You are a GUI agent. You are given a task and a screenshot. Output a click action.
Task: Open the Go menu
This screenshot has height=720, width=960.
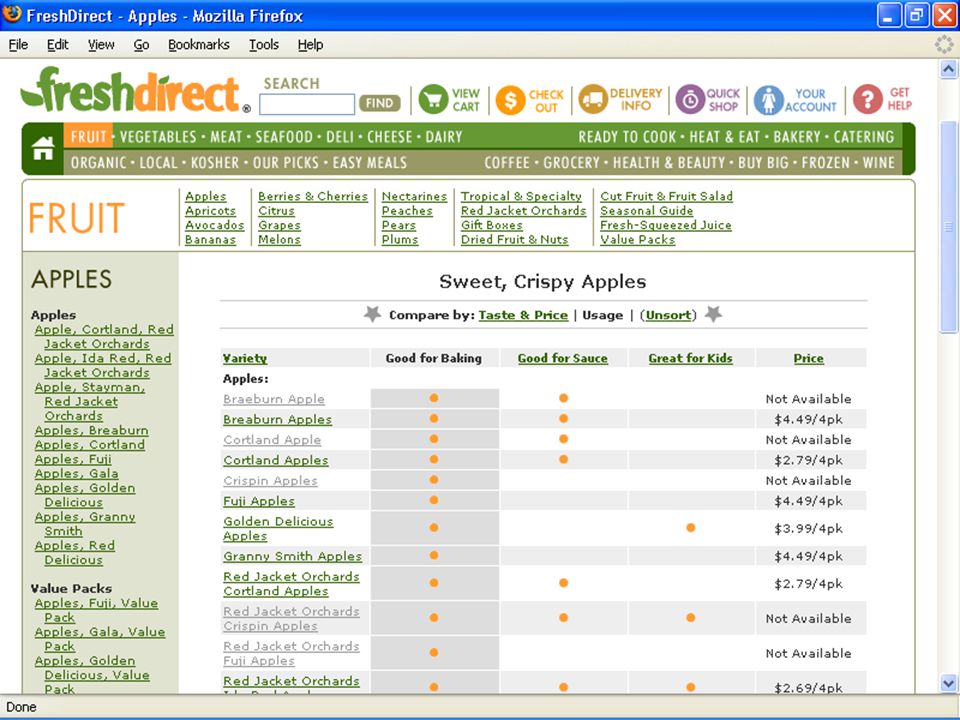[x=141, y=45]
